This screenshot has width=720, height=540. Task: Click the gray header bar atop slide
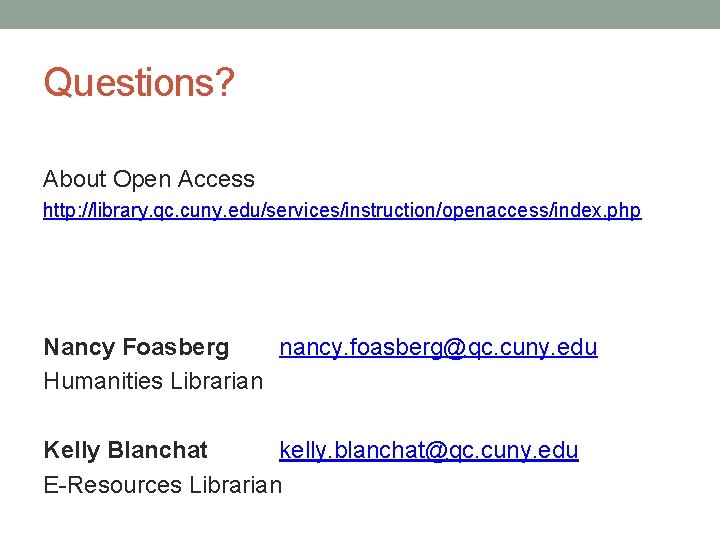(x=360, y=14)
